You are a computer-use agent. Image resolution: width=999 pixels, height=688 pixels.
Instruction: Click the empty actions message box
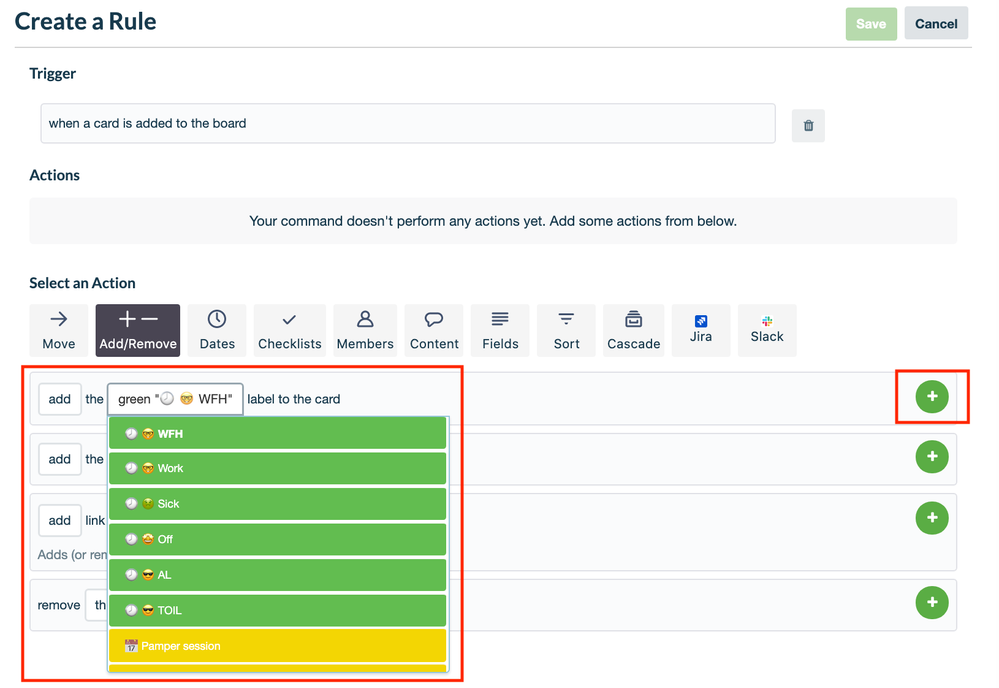pos(492,221)
